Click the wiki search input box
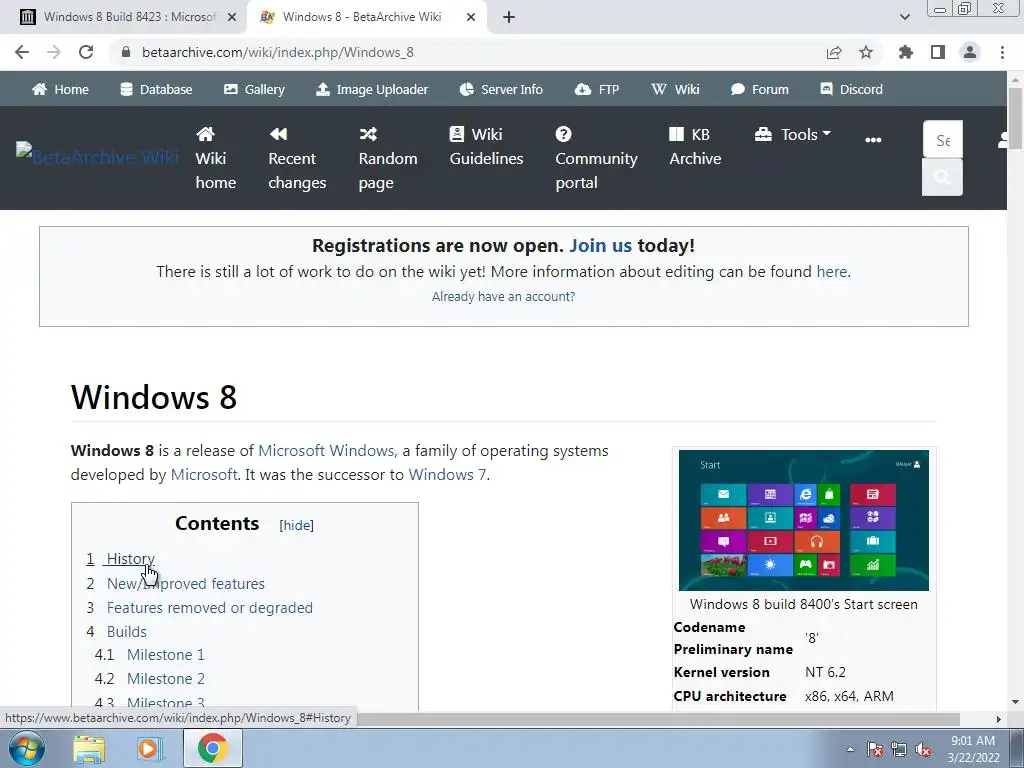This screenshot has width=1024, height=768. 942,140
